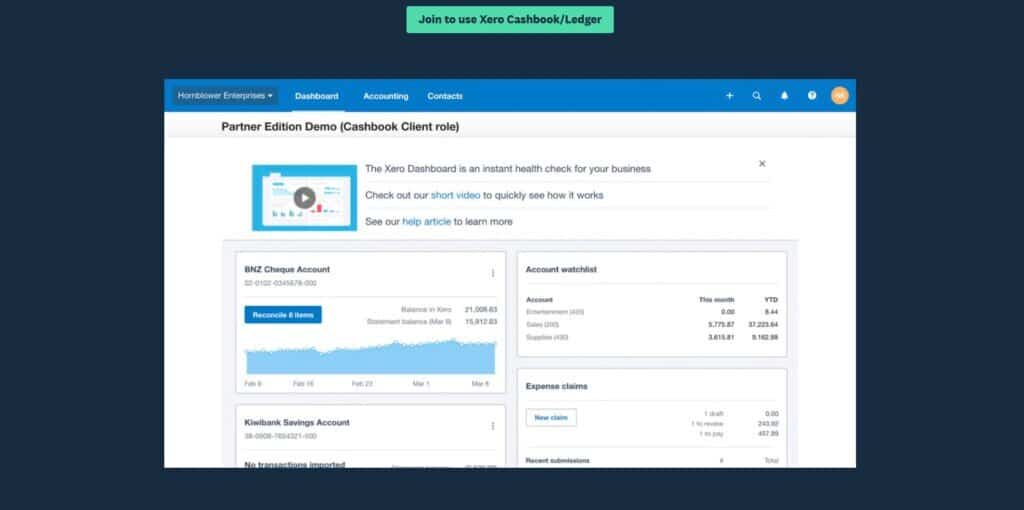The width and height of the screenshot is (1024, 510).
Task: Switch to the Dashboard tab
Action: point(316,96)
